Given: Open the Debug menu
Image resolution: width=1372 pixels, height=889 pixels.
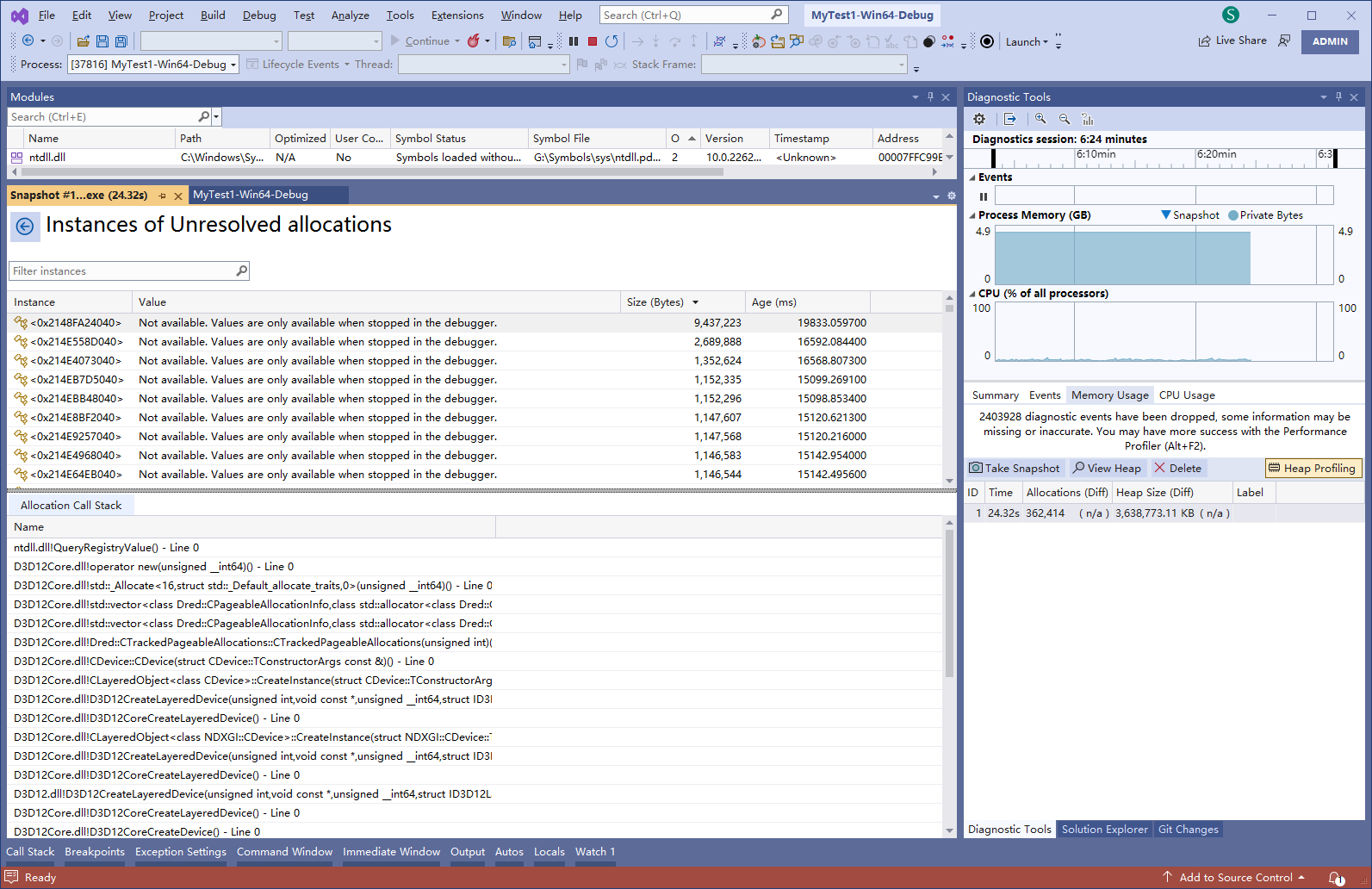Looking at the screenshot, I should (x=259, y=16).
